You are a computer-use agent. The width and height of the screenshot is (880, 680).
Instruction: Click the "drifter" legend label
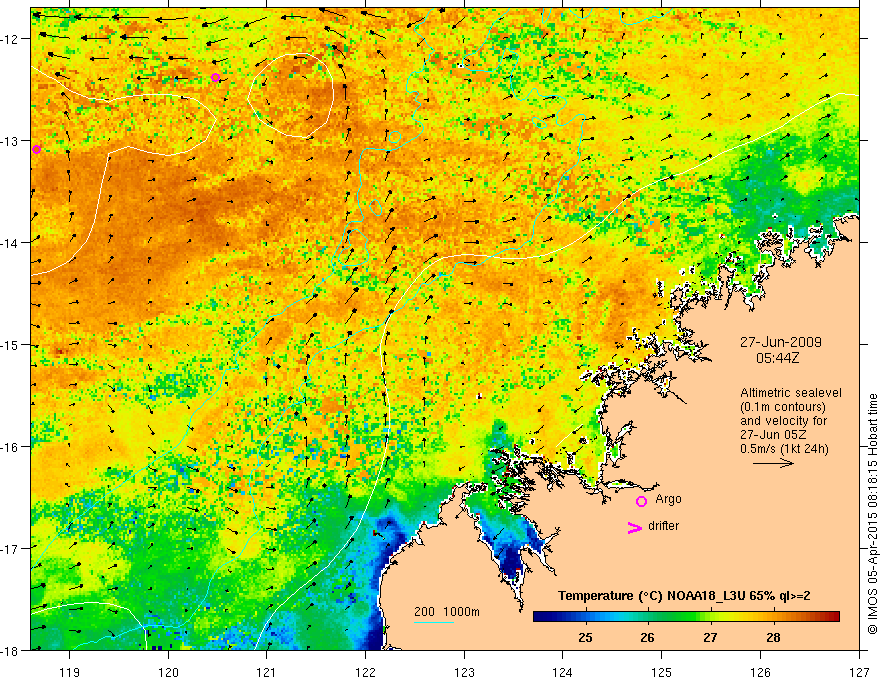[663, 526]
